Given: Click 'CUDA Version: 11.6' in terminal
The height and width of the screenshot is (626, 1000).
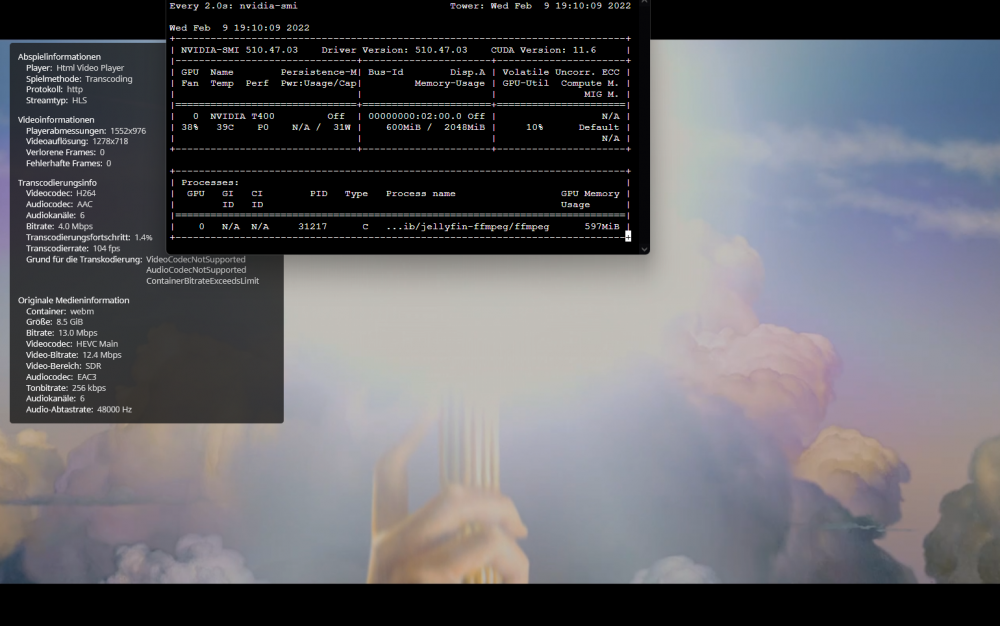Looking at the screenshot, I should pyautogui.click(x=543, y=50).
